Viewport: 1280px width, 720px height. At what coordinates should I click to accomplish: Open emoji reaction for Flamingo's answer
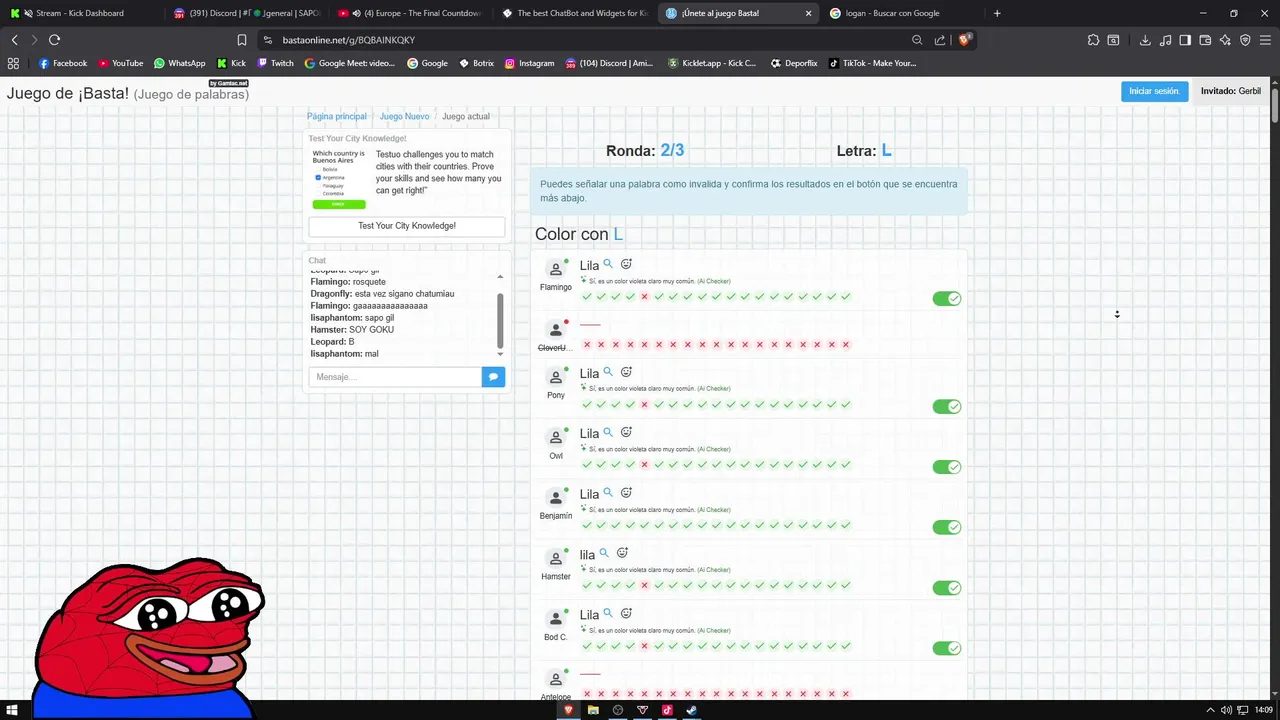point(626,264)
